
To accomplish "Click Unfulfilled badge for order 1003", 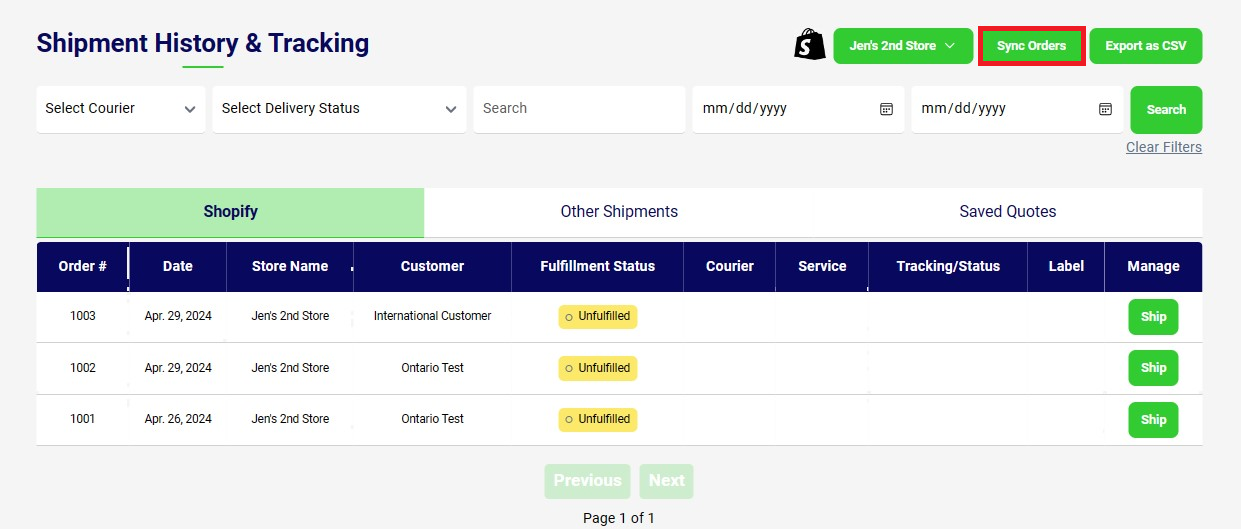I will click(x=598, y=316).
